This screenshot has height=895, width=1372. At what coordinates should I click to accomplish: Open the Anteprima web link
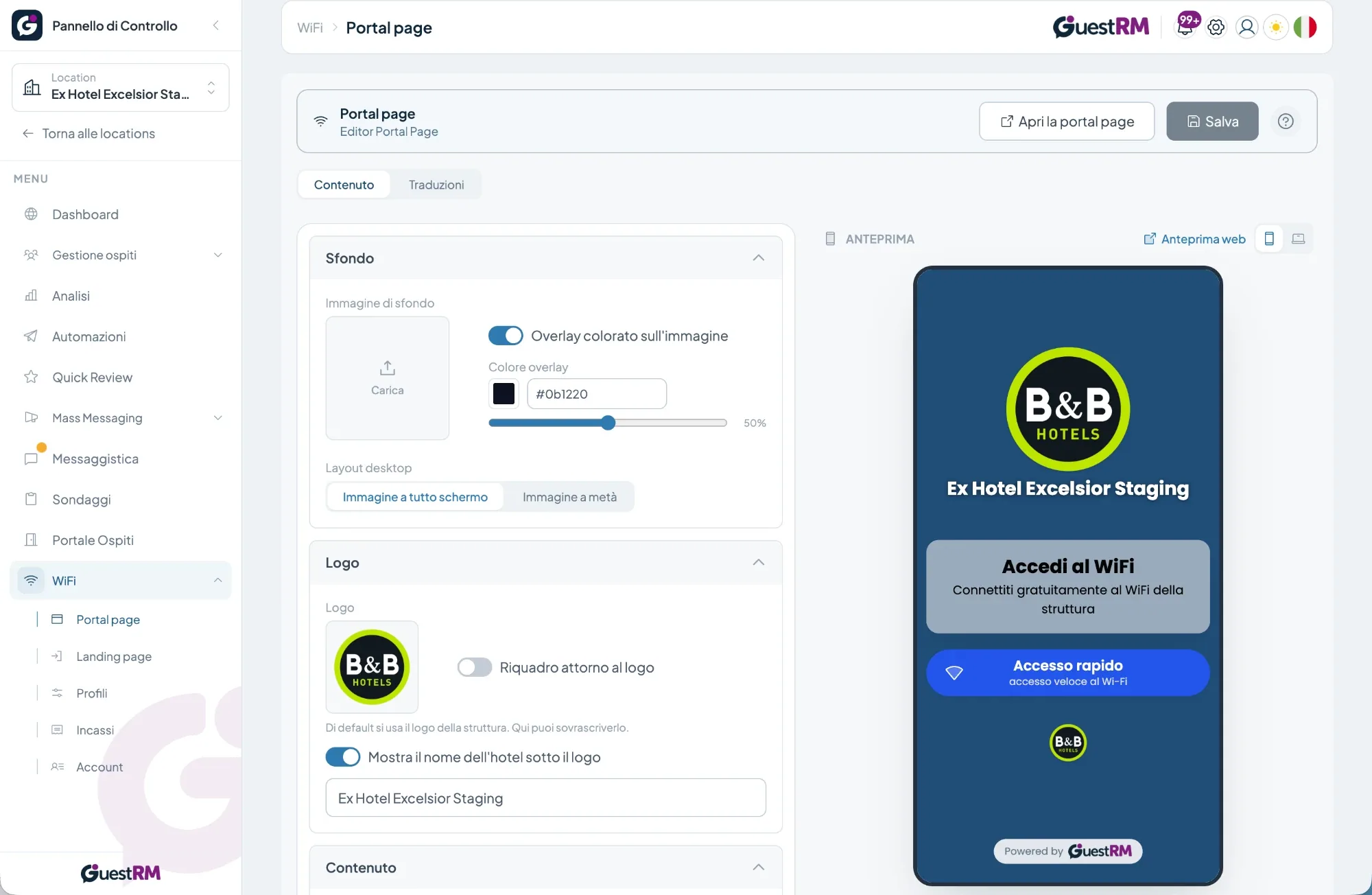pos(1194,239)
